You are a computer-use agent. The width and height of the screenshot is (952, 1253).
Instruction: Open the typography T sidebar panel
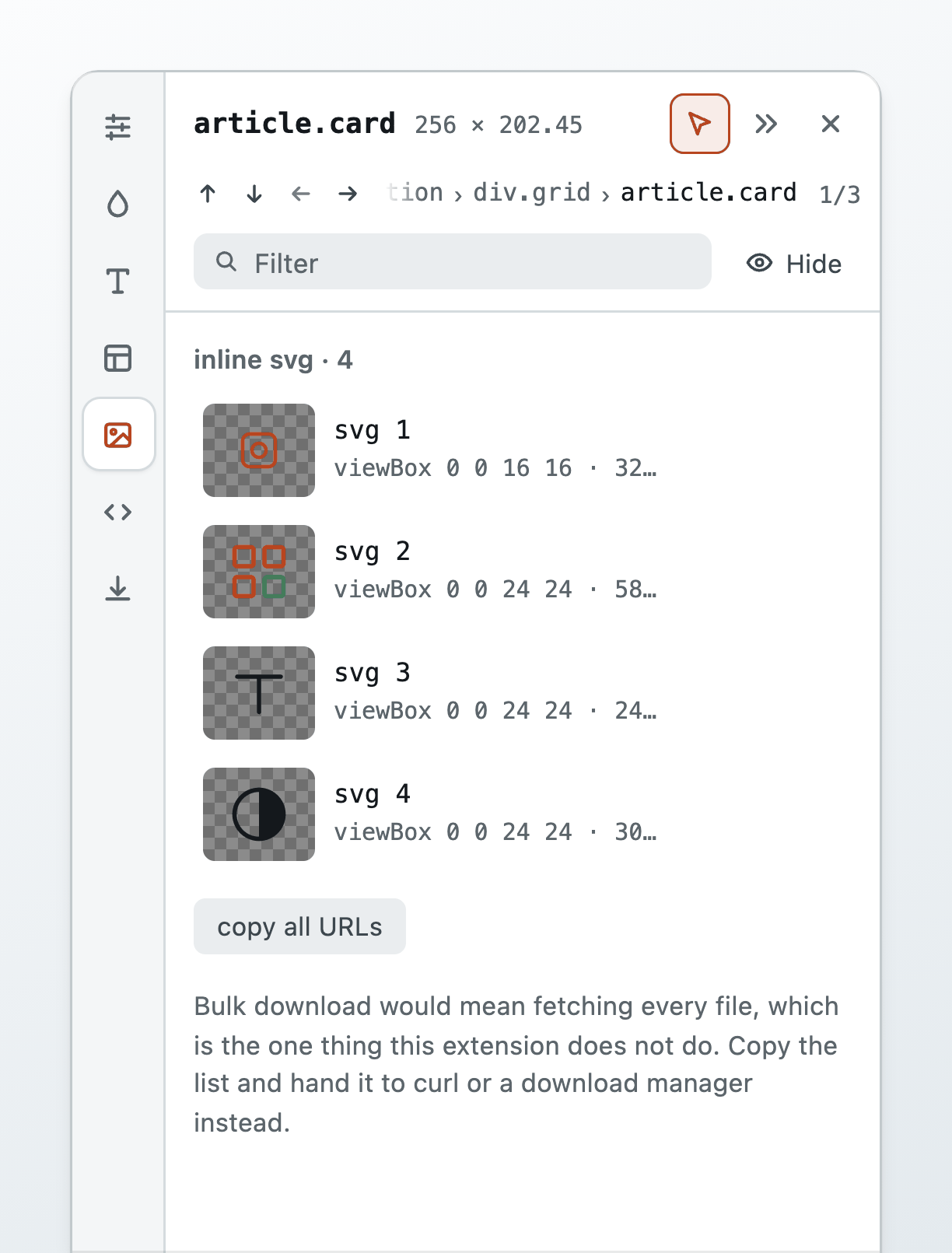pos(118,281)
